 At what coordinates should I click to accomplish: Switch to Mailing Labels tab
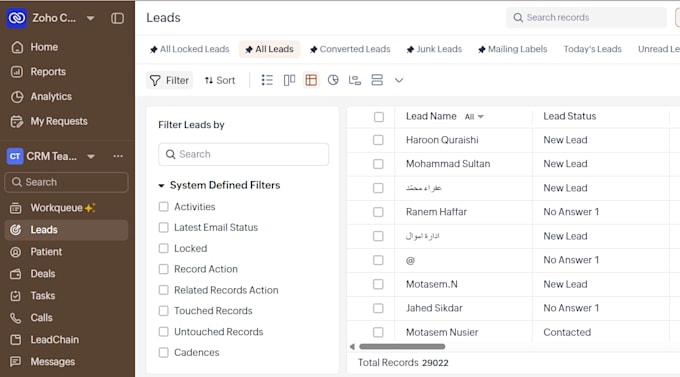[x=513, y=49]
